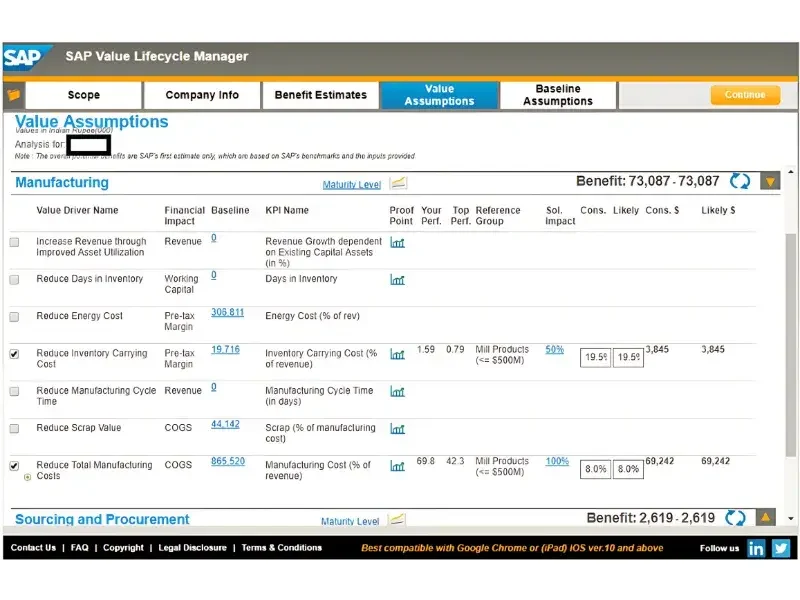The height and width of the screenshot is (600, 800).
Task: Open the 50% solution impact link
Action: [555, 349]
